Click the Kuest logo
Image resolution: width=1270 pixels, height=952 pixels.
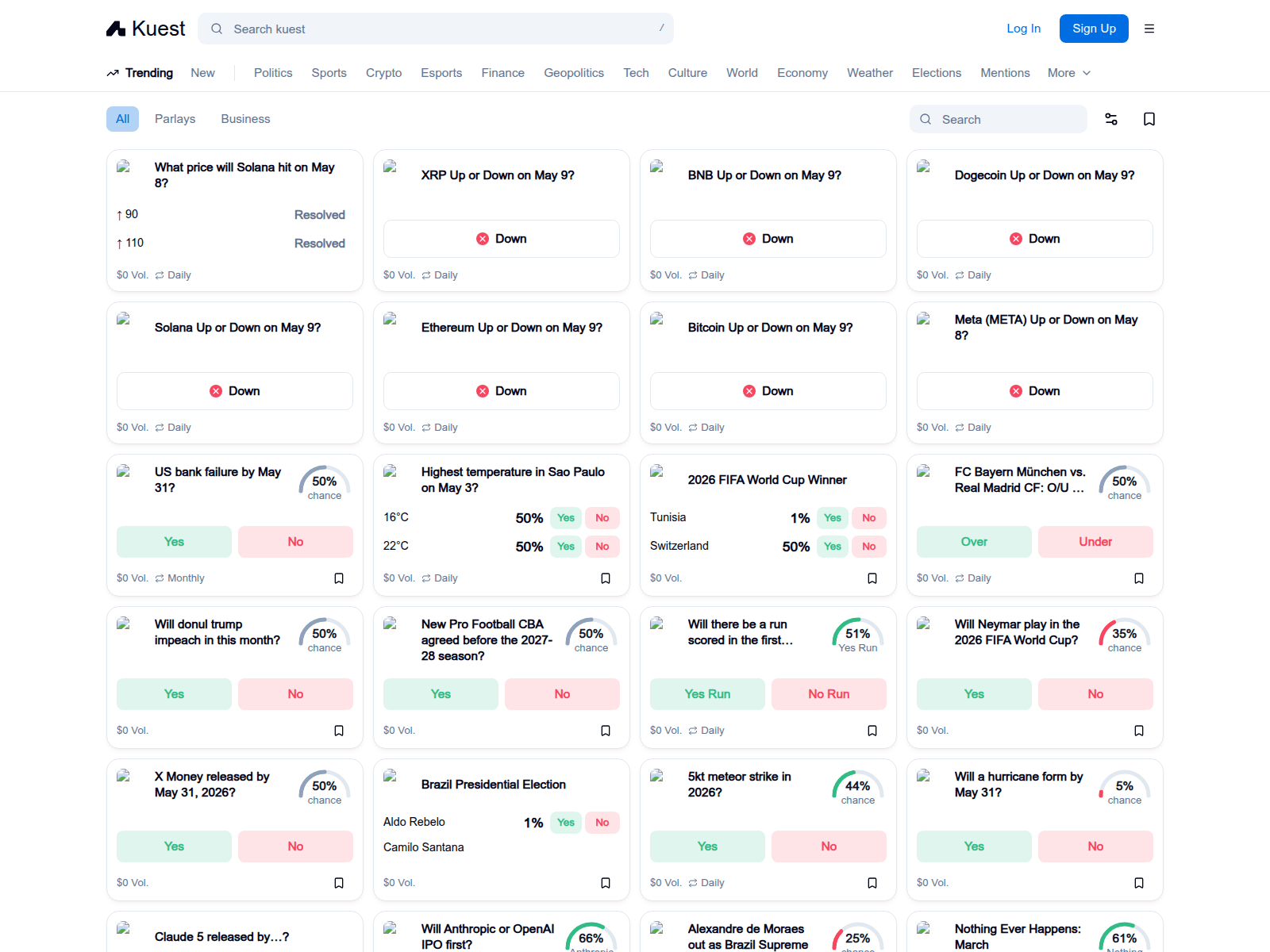coord(145,29)
